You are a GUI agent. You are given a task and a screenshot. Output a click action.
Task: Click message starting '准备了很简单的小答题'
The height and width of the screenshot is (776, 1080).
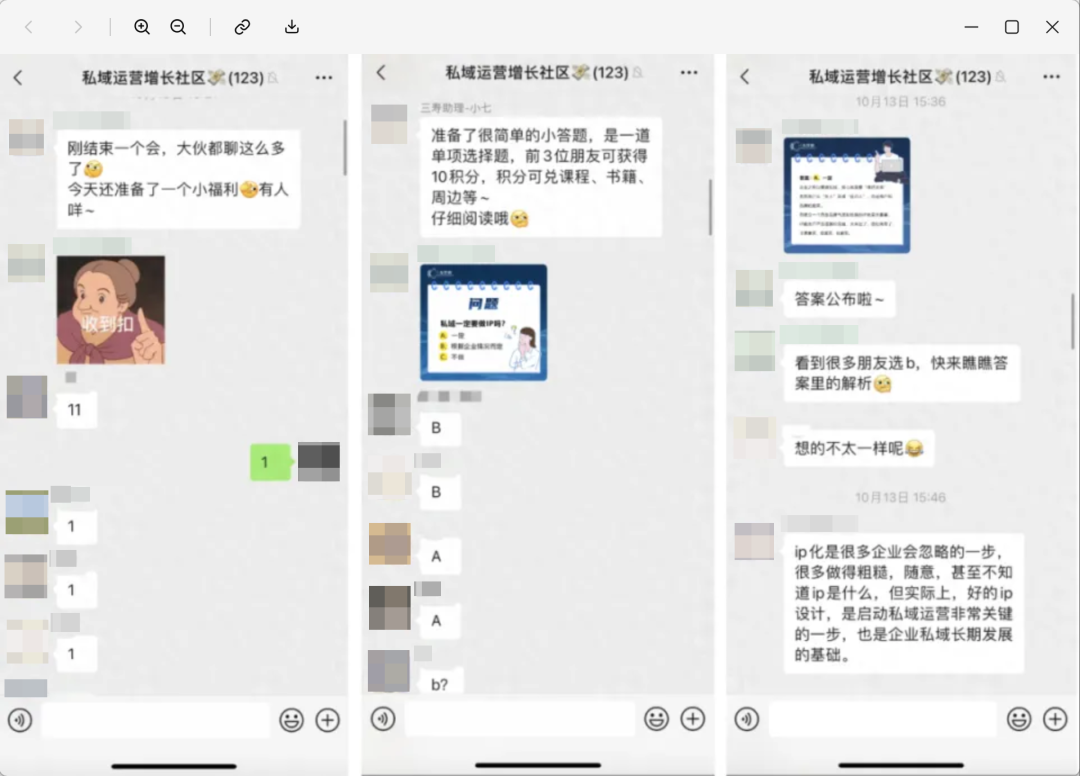540,177
